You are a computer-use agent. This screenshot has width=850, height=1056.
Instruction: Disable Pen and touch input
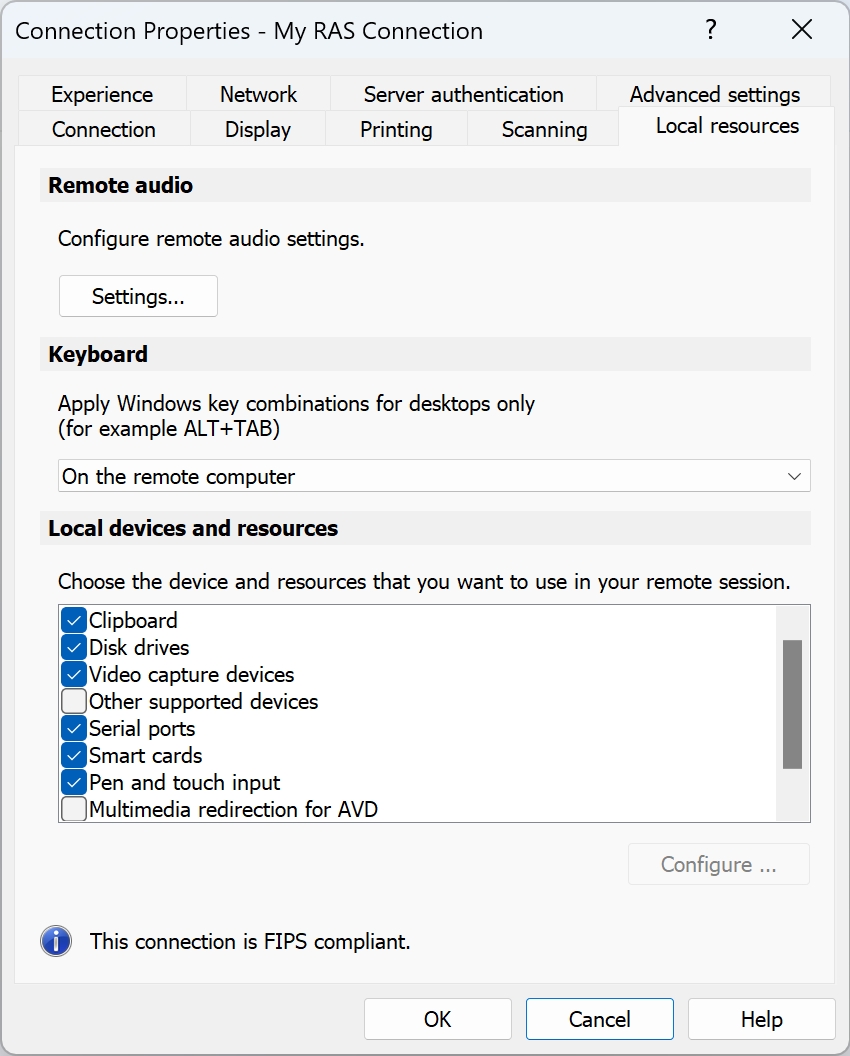click(74, 782)
